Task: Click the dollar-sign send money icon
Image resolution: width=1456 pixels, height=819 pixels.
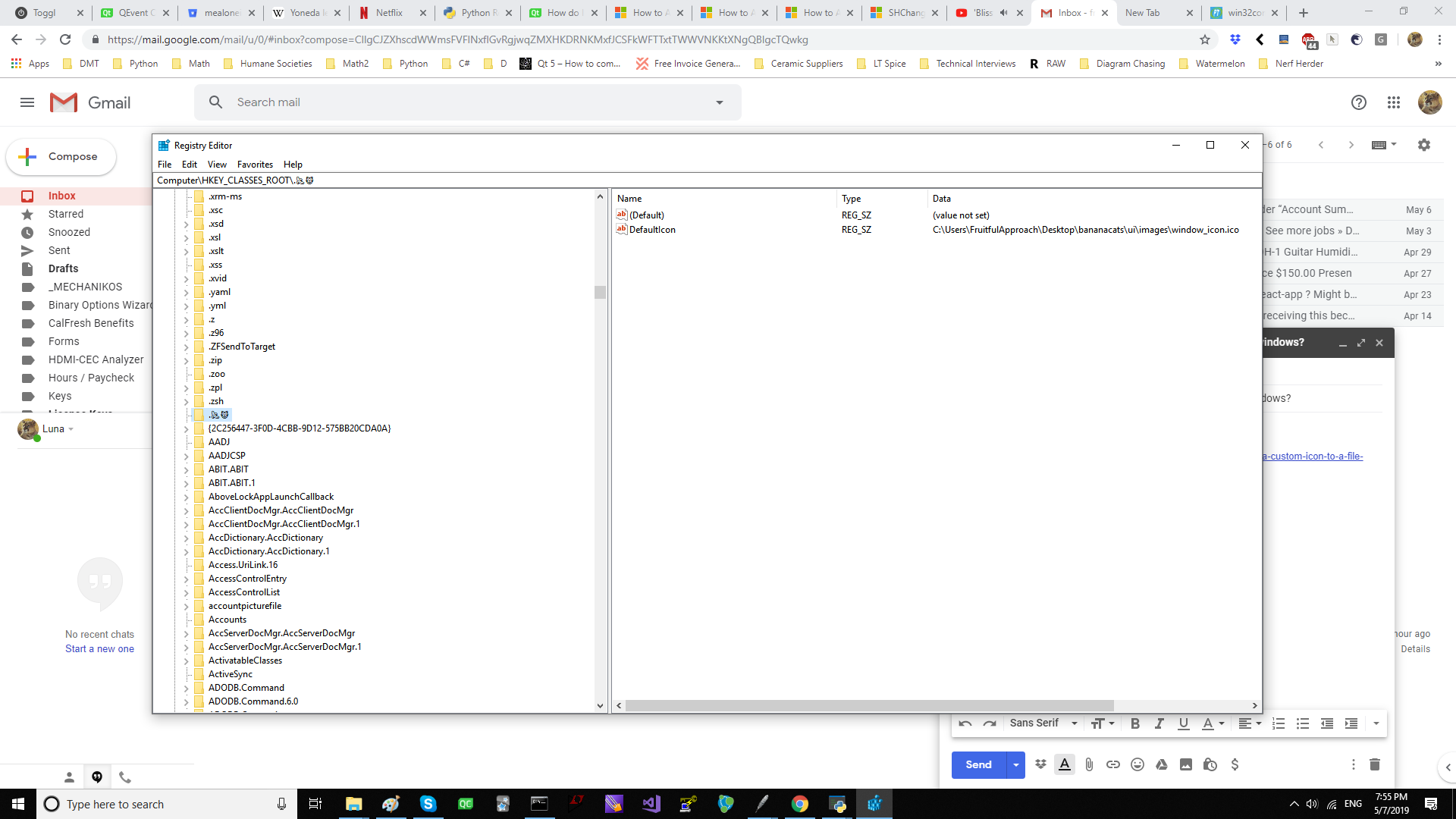Action: 1235,764
